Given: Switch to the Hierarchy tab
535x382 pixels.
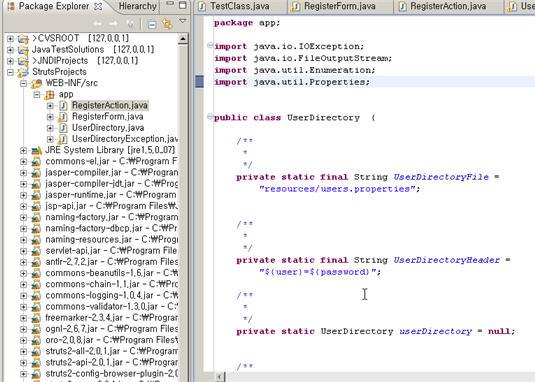Looking at the screenshot, I should click(x=138, y=6).
